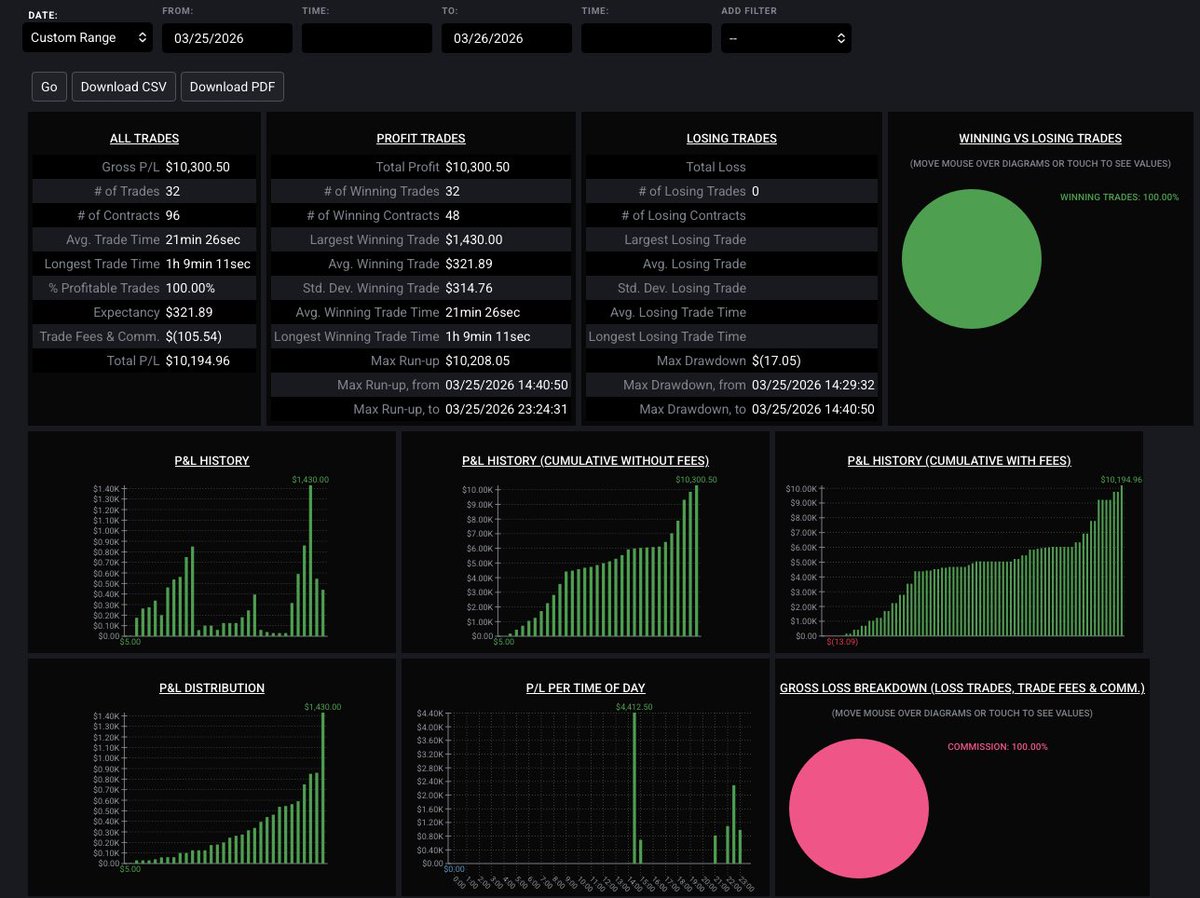
Task: Click the Winning Trades: 100.00% legend label
Action: point(1119,198)
